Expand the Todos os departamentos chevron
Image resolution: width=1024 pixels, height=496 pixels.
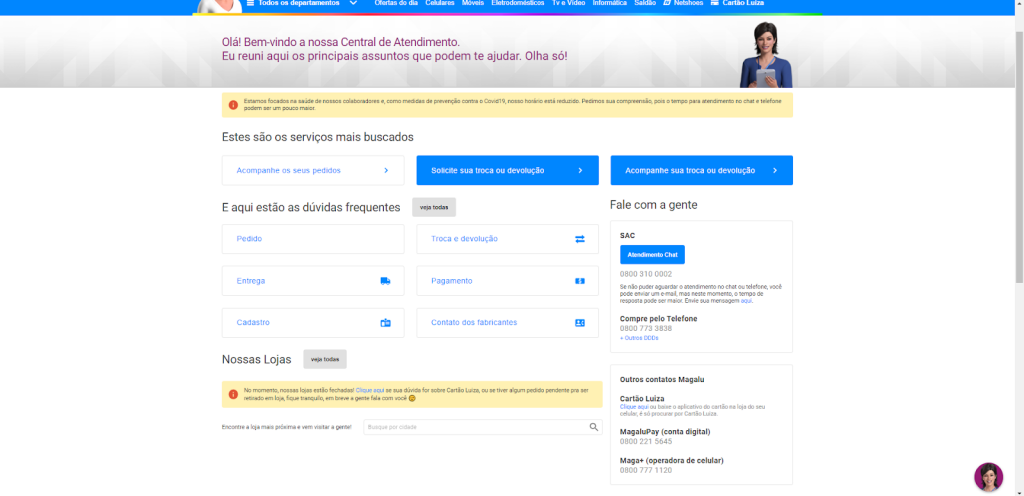[x=353, y=3]
